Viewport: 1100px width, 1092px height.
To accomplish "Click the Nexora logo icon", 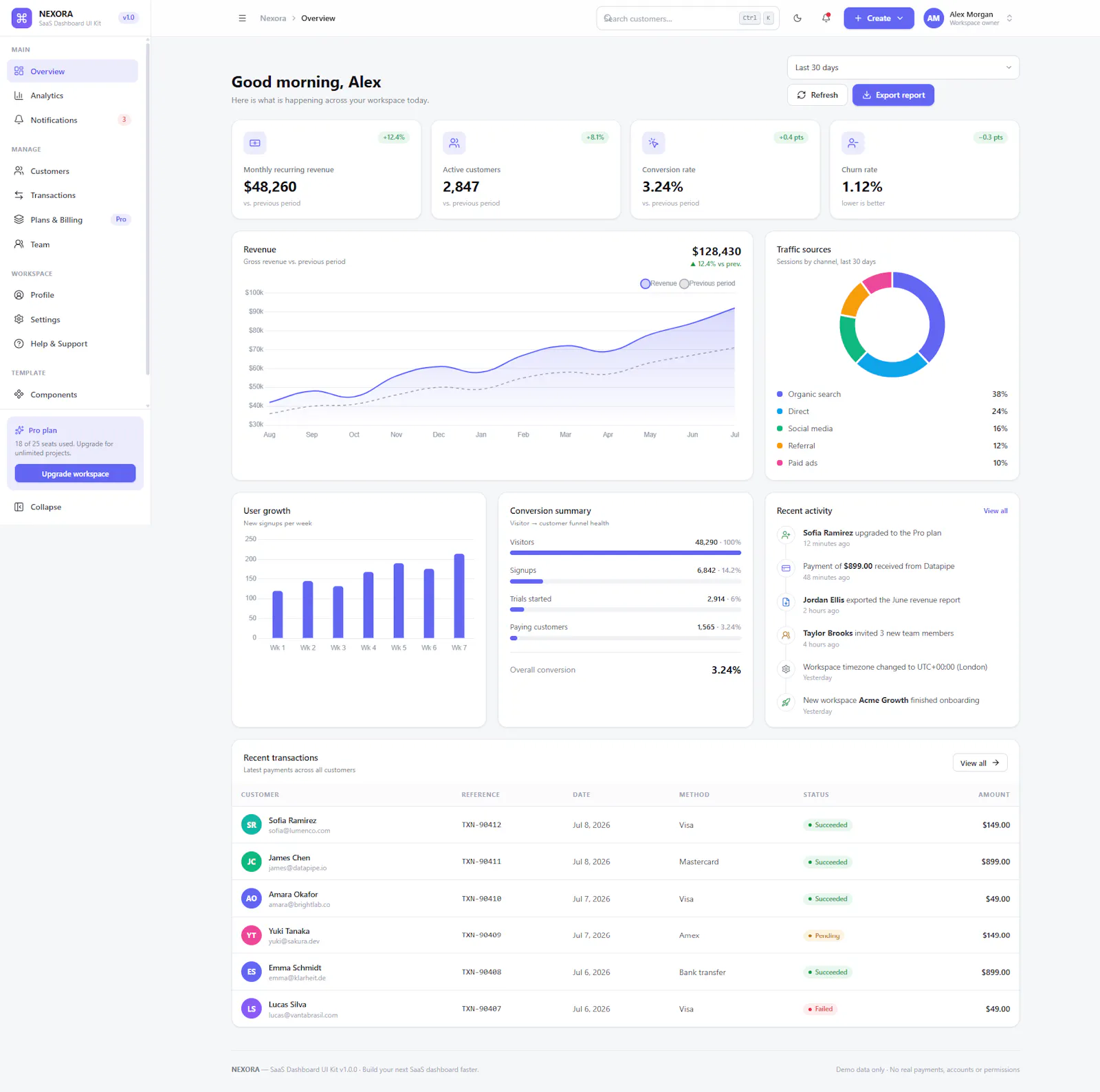I will tap(22, 19).
